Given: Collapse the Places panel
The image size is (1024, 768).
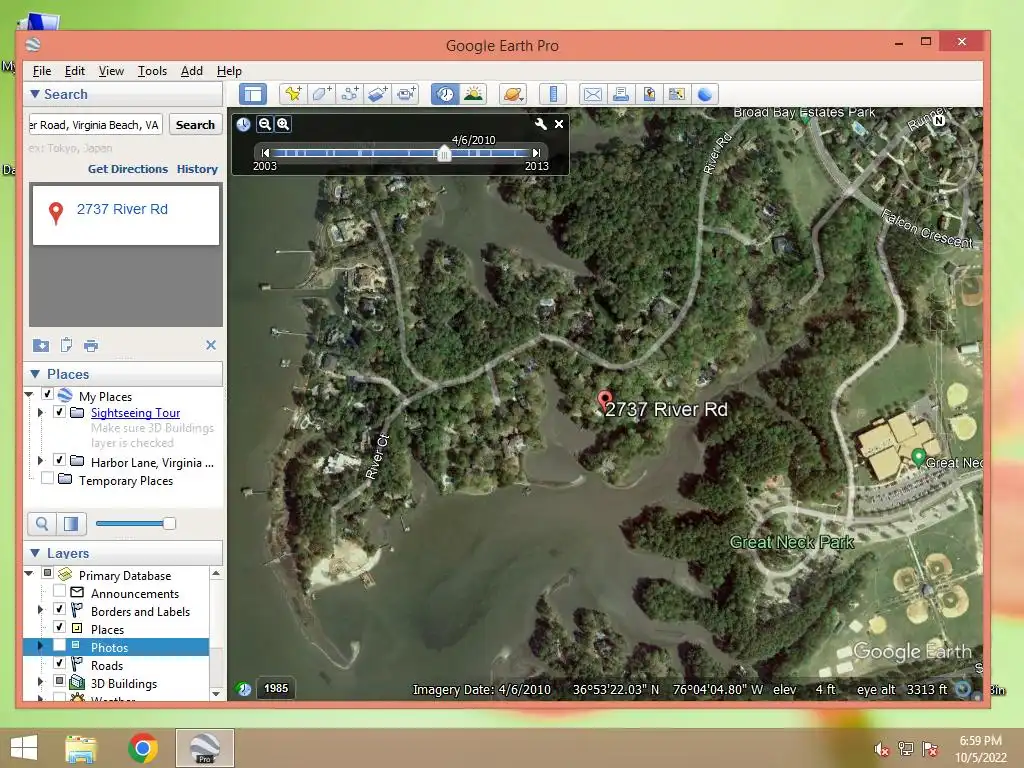Looking at the screenshot, I should (x=35, y=374).
